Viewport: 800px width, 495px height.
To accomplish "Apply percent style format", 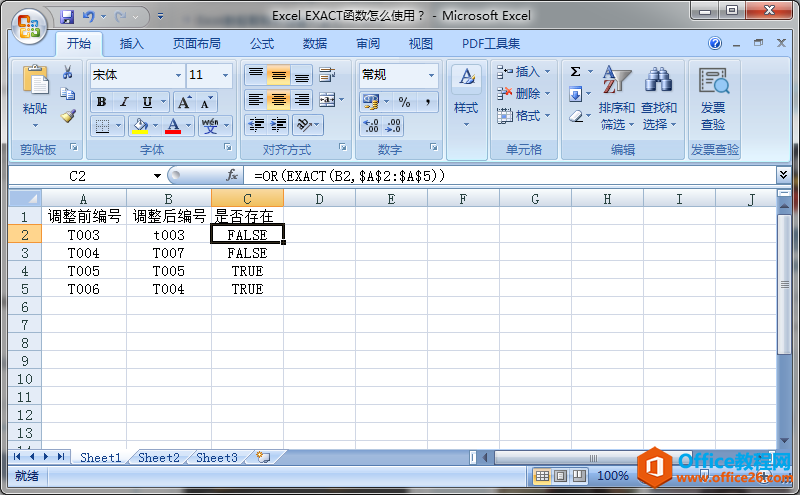I will 405,102.
